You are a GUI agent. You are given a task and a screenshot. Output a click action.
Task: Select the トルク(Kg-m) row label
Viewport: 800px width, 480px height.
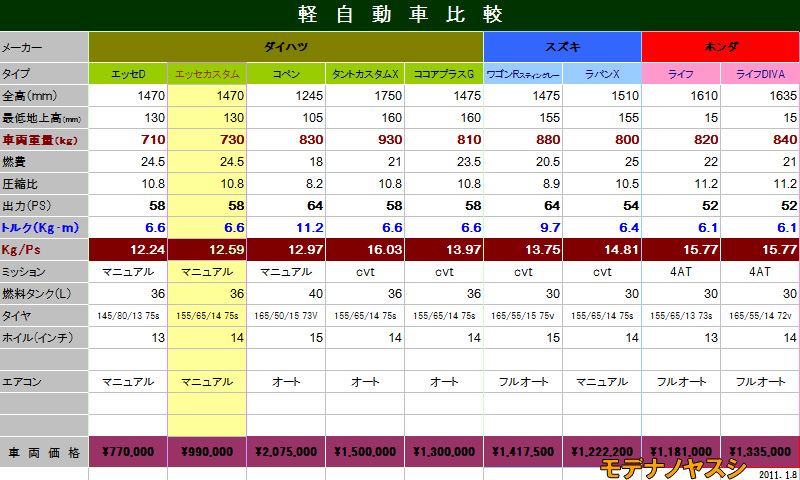tap(44, 228)
